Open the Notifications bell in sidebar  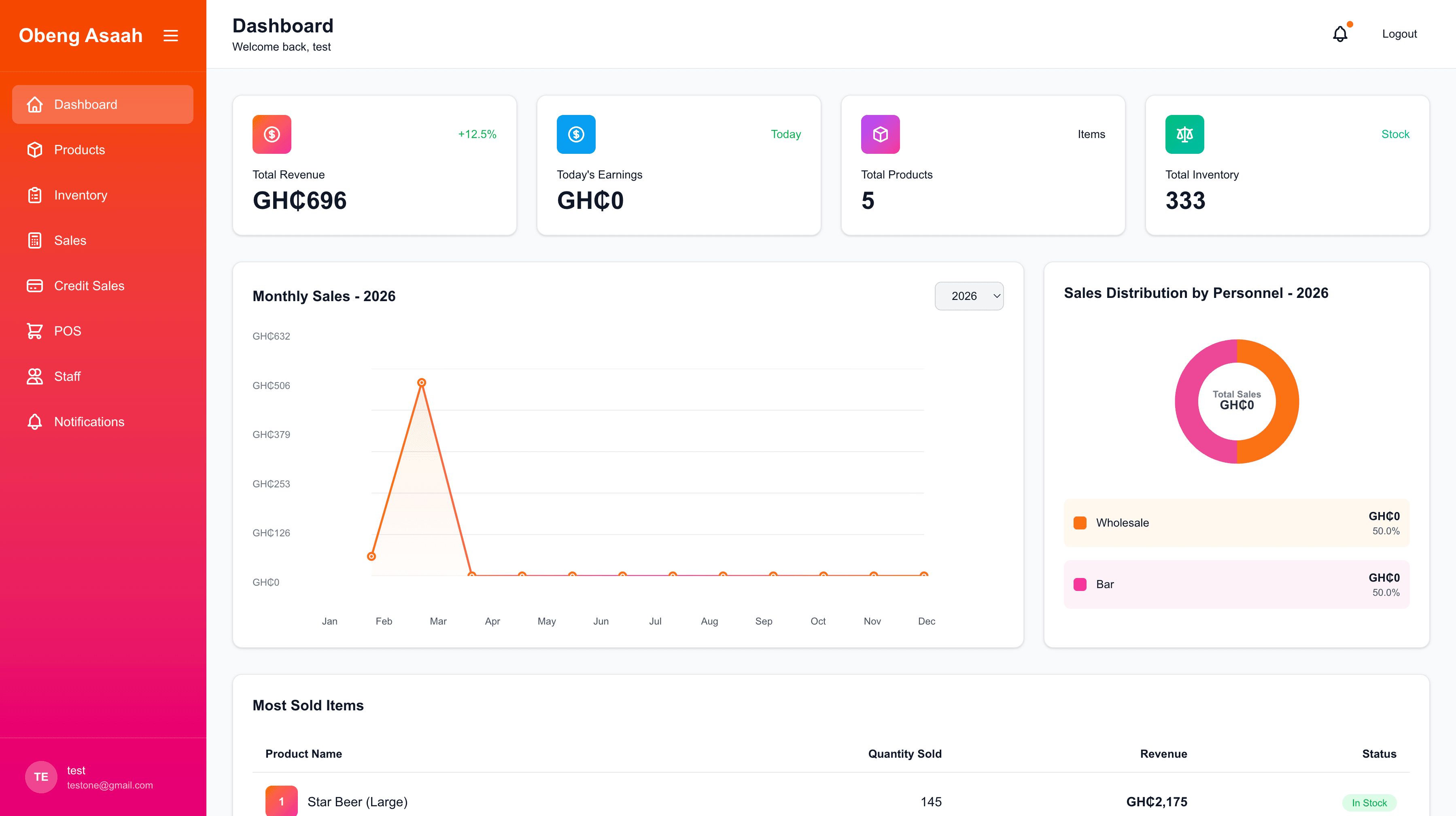[x=34, y=421]
